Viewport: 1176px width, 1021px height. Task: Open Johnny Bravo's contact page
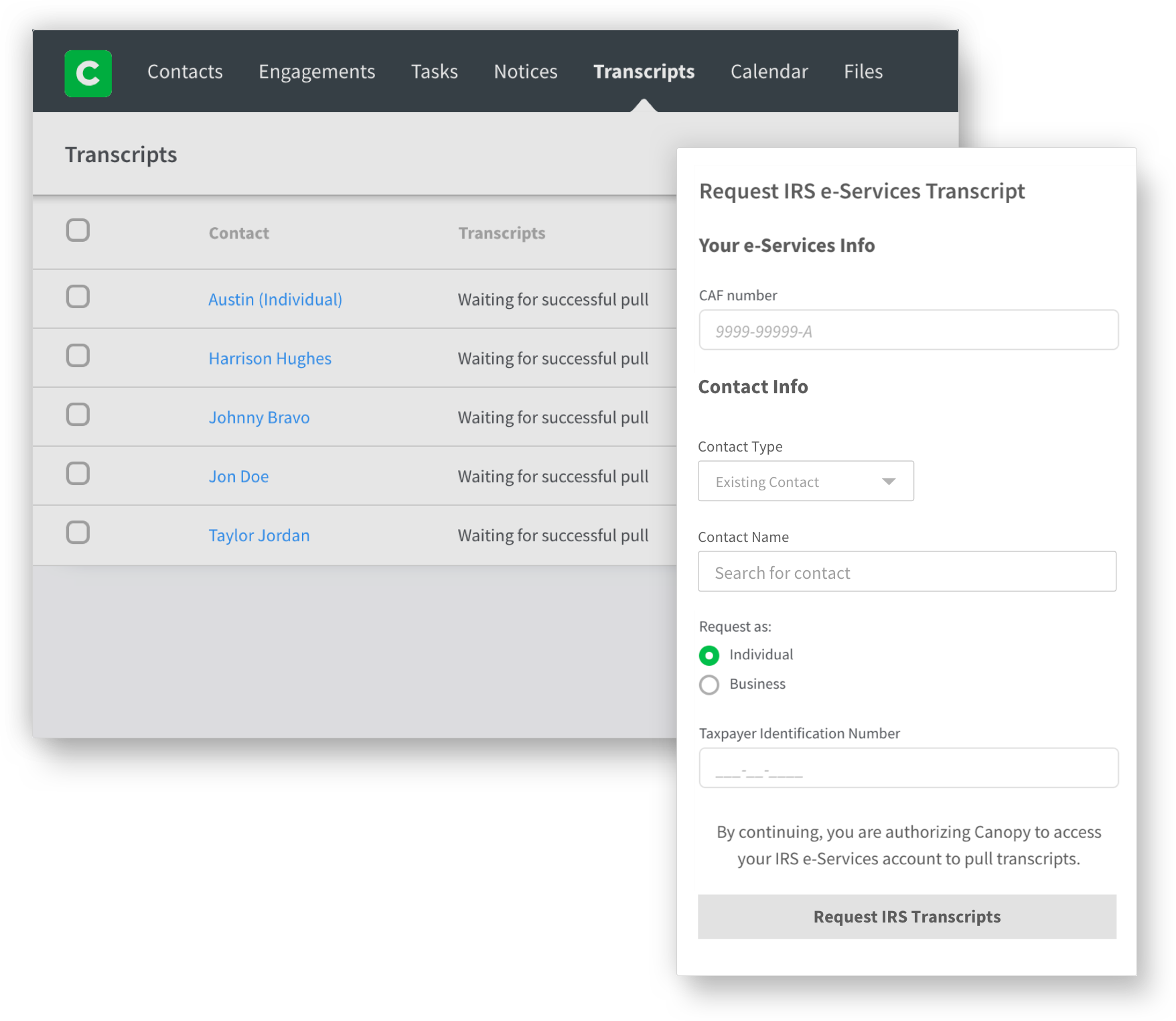(259, 417)
